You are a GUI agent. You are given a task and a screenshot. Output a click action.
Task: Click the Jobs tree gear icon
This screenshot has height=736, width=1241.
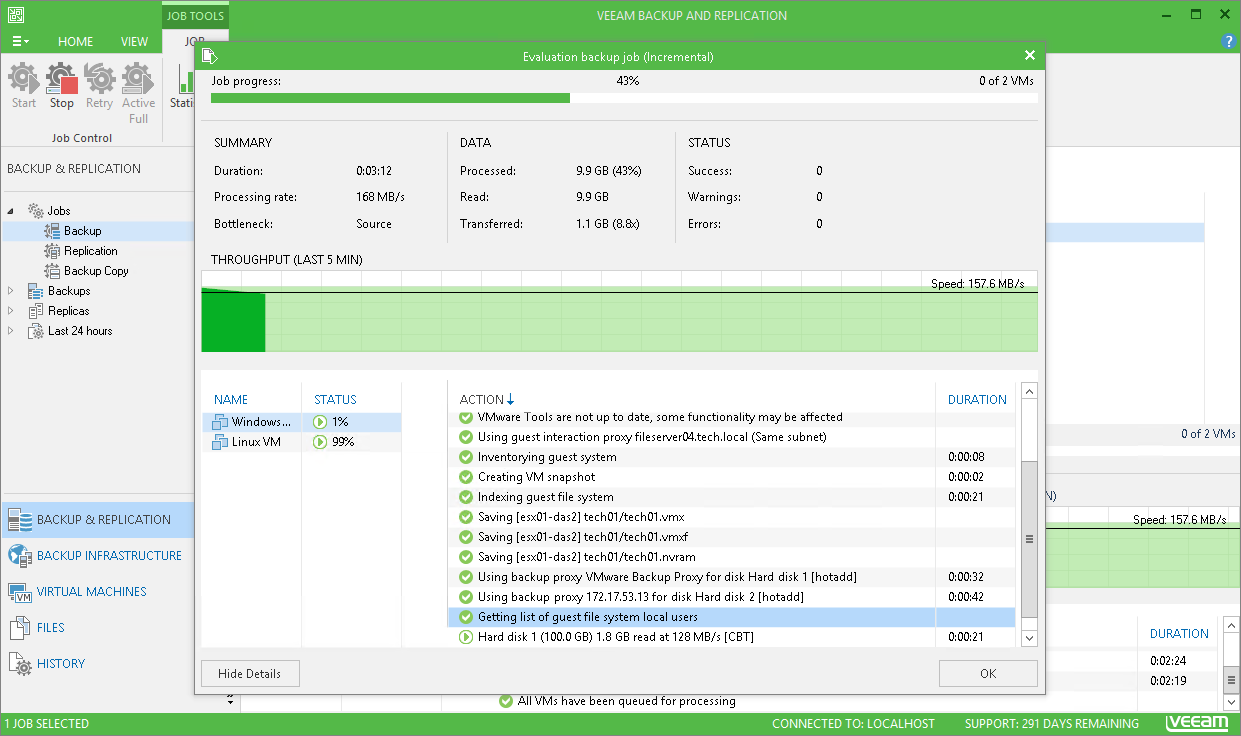(x=36, y=211)
